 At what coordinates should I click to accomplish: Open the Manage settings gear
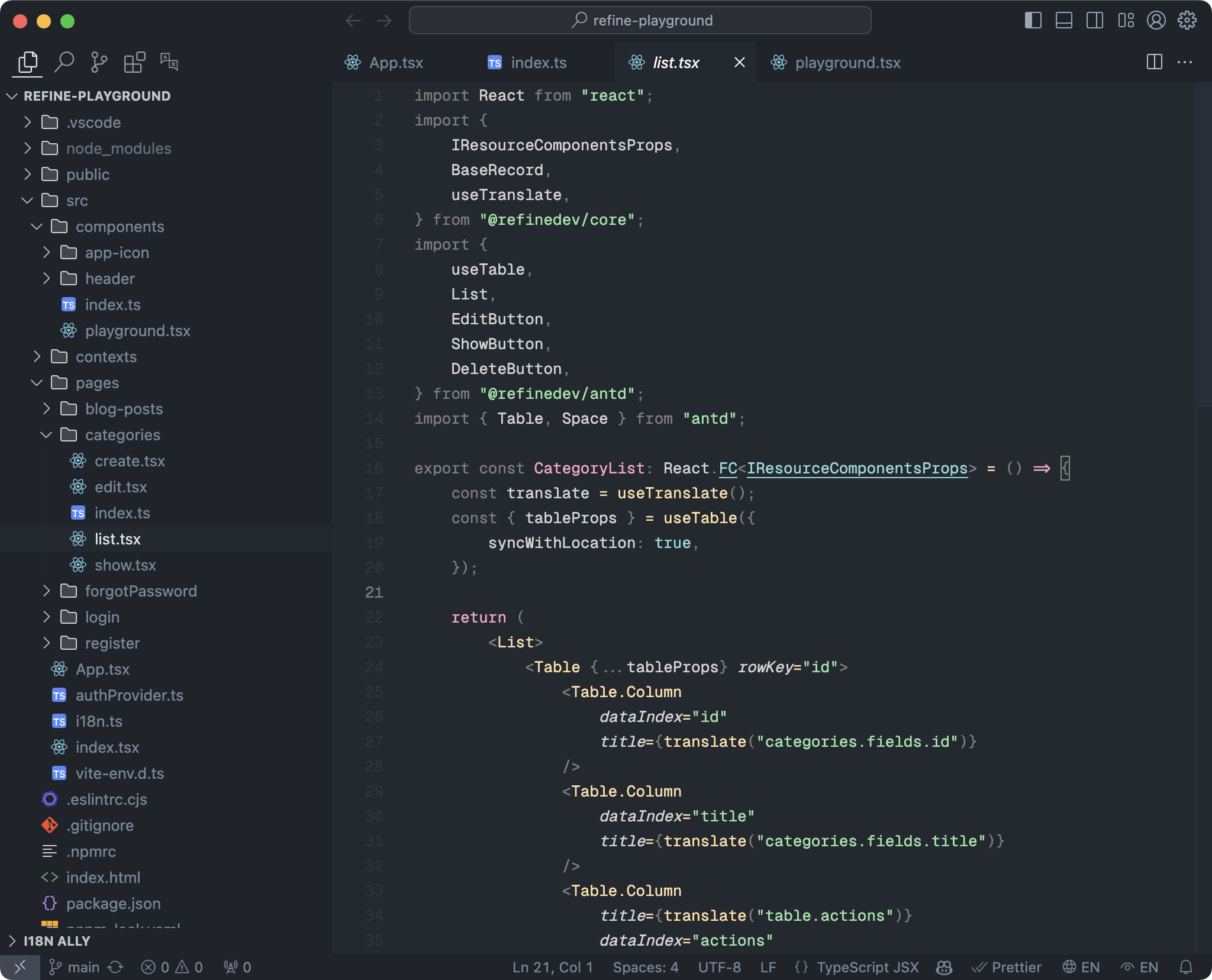click(1187, 21)
